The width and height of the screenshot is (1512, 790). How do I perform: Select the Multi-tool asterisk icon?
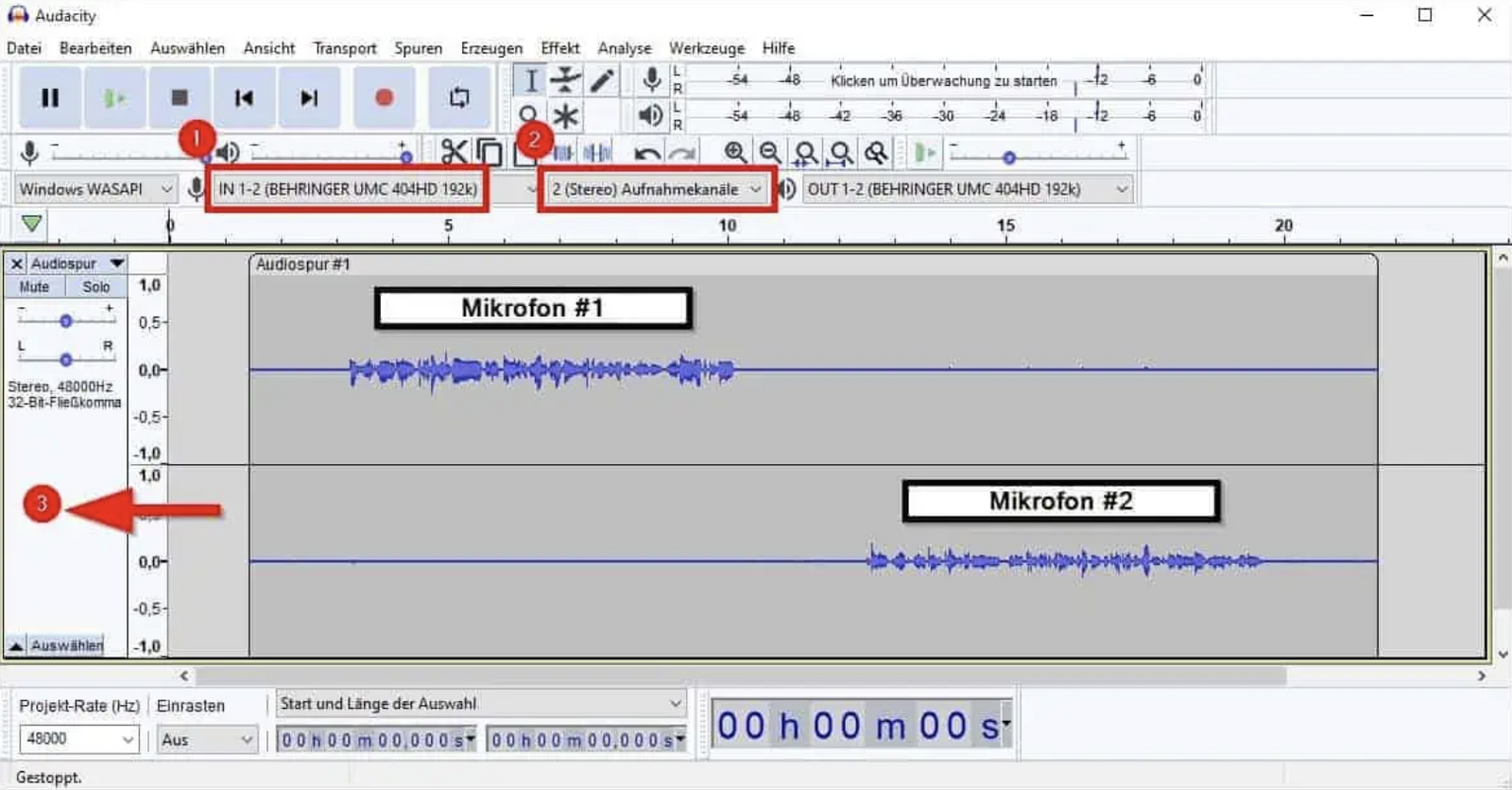[x=565, y=116]
